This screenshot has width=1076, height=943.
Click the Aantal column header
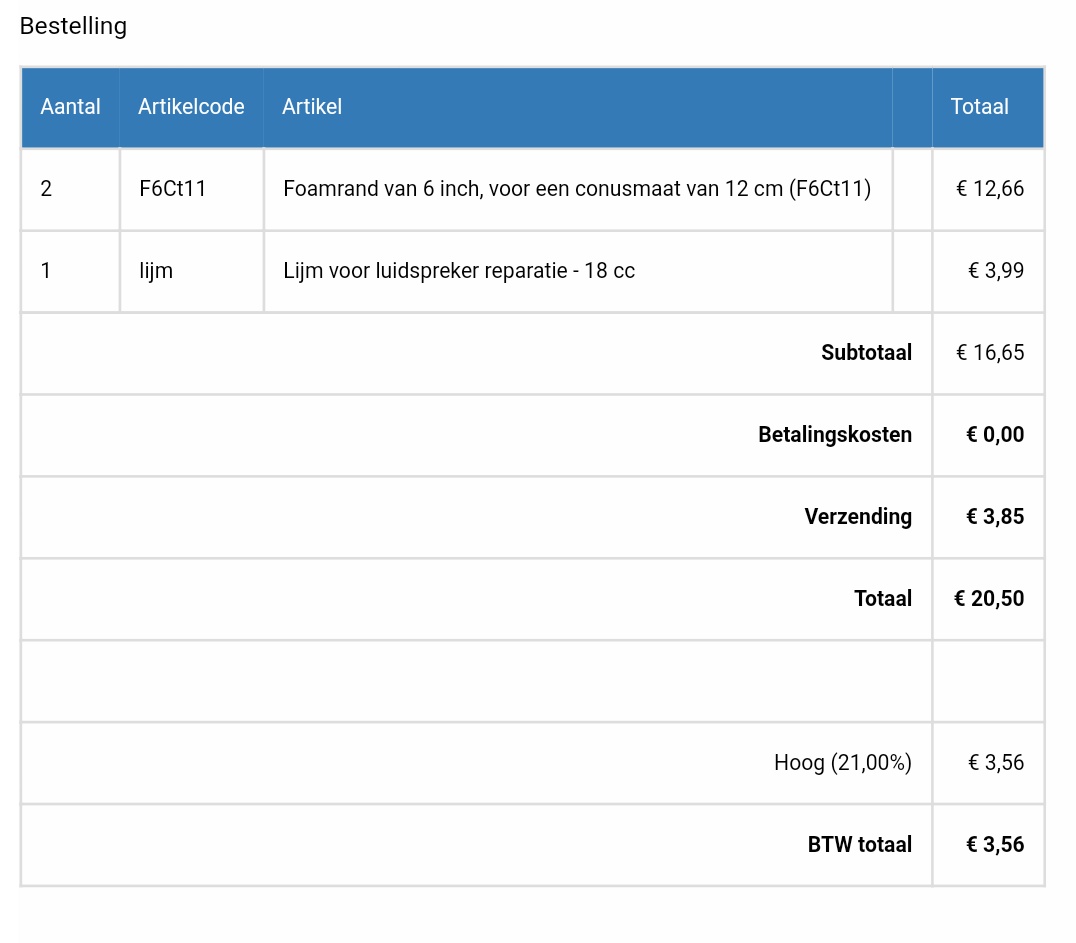[70, 107]
